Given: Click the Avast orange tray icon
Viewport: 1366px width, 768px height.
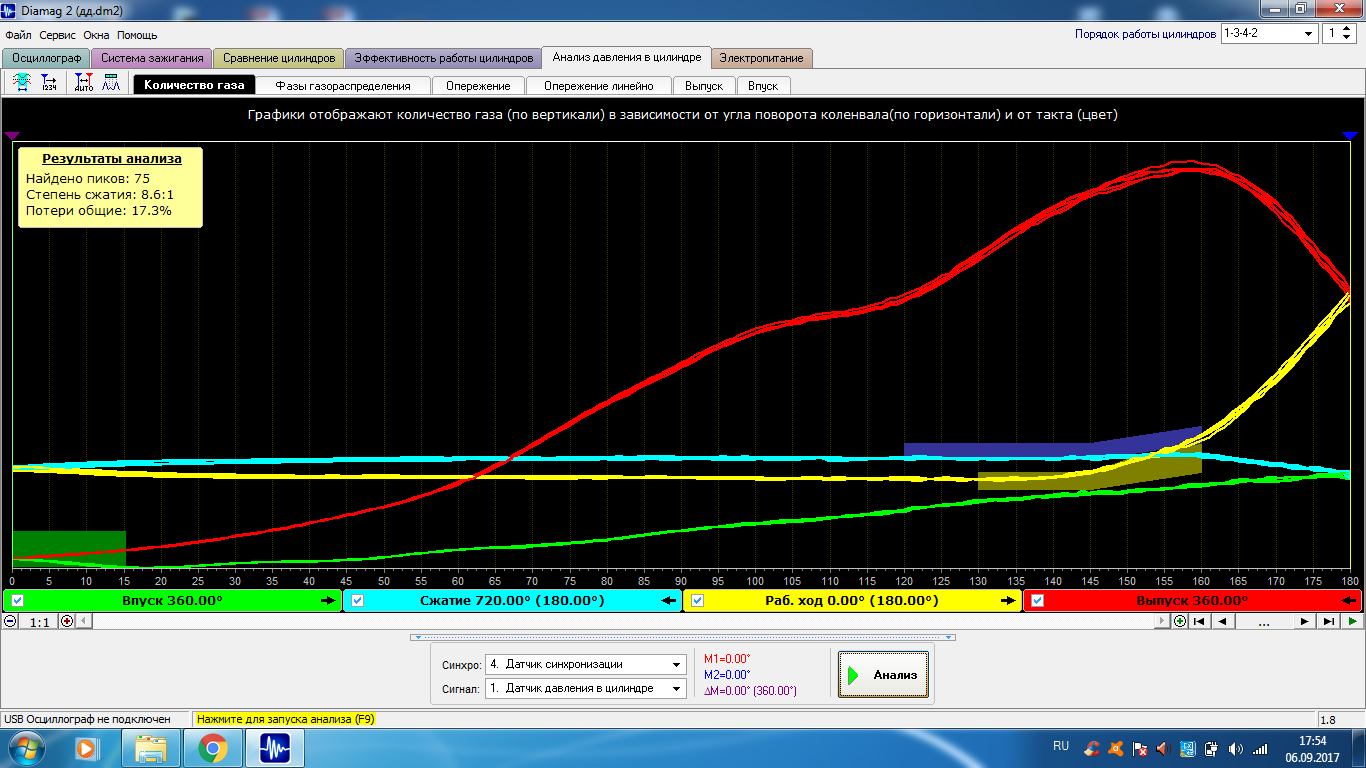Looking at the screenshot, I should [x=1116, y=748].
